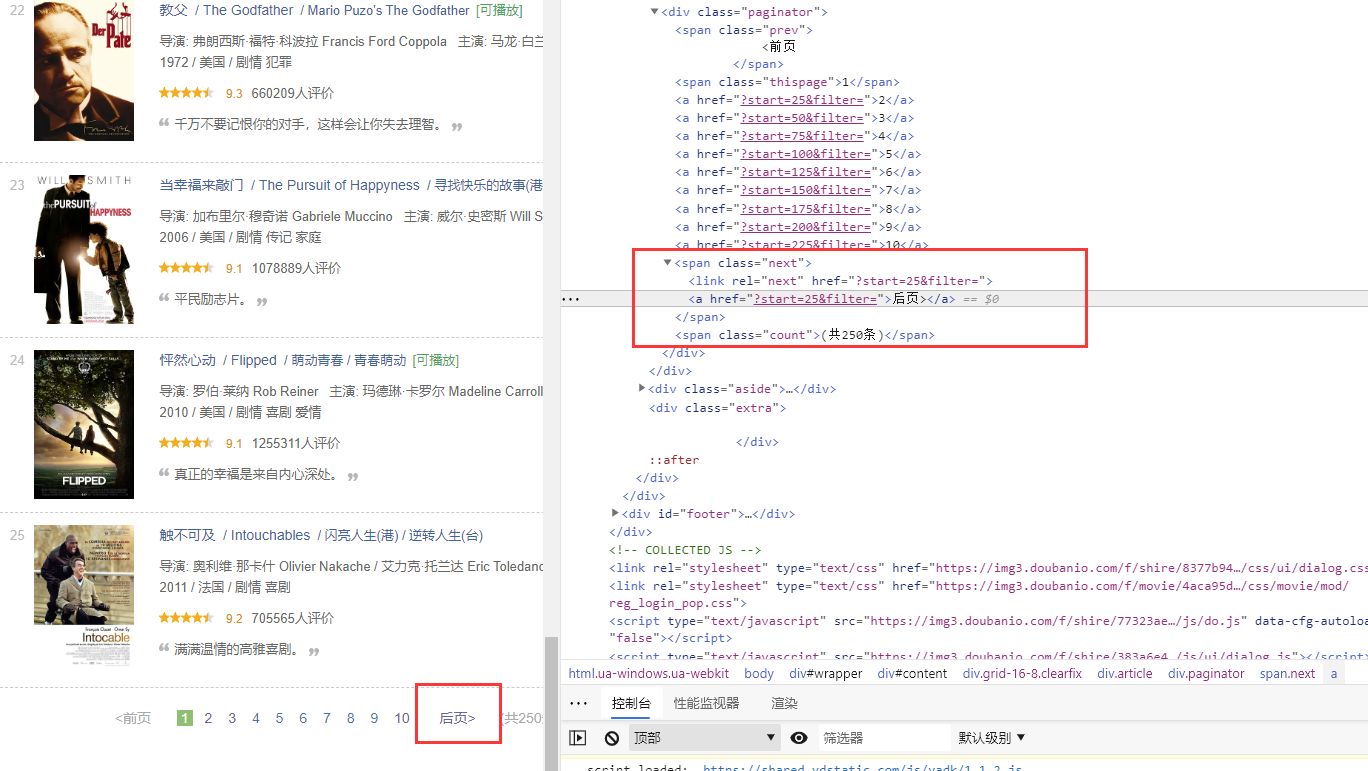1368x771 pixels.
Task: Go to page 10 in pagination
Action: click(402, 718)
